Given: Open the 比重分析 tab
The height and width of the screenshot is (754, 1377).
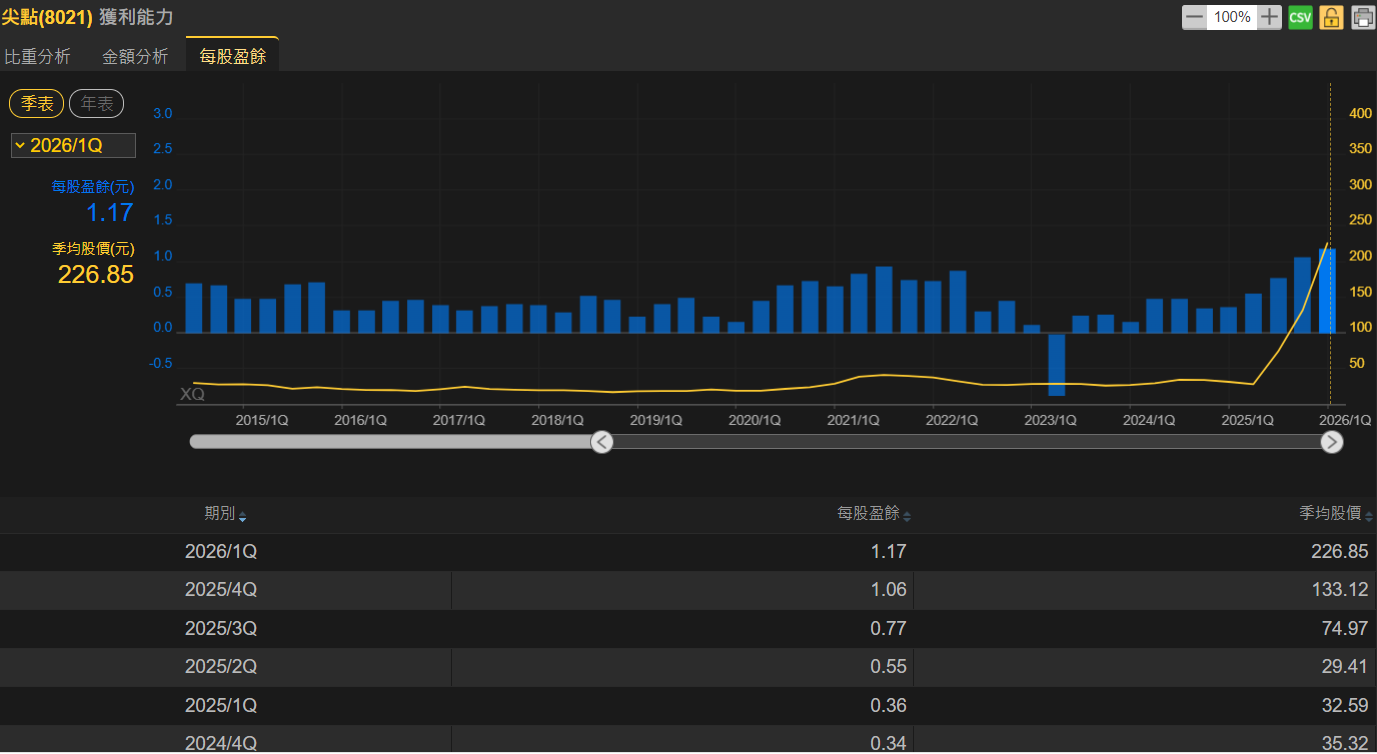Looking at the screenshot, I should pyautogui.click(x=38, y=56).
